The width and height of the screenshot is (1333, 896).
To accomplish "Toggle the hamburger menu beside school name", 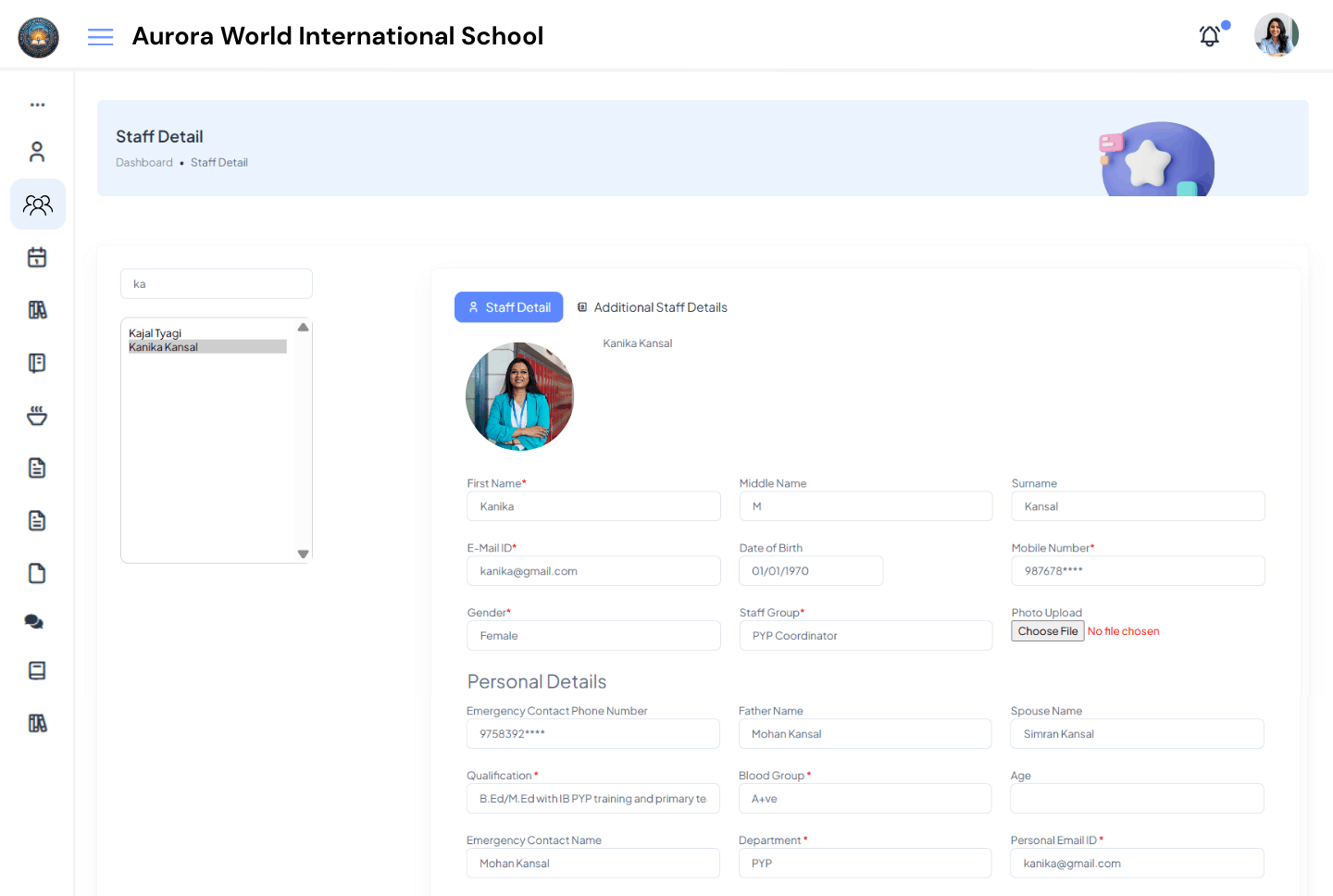I will (100, 36).
